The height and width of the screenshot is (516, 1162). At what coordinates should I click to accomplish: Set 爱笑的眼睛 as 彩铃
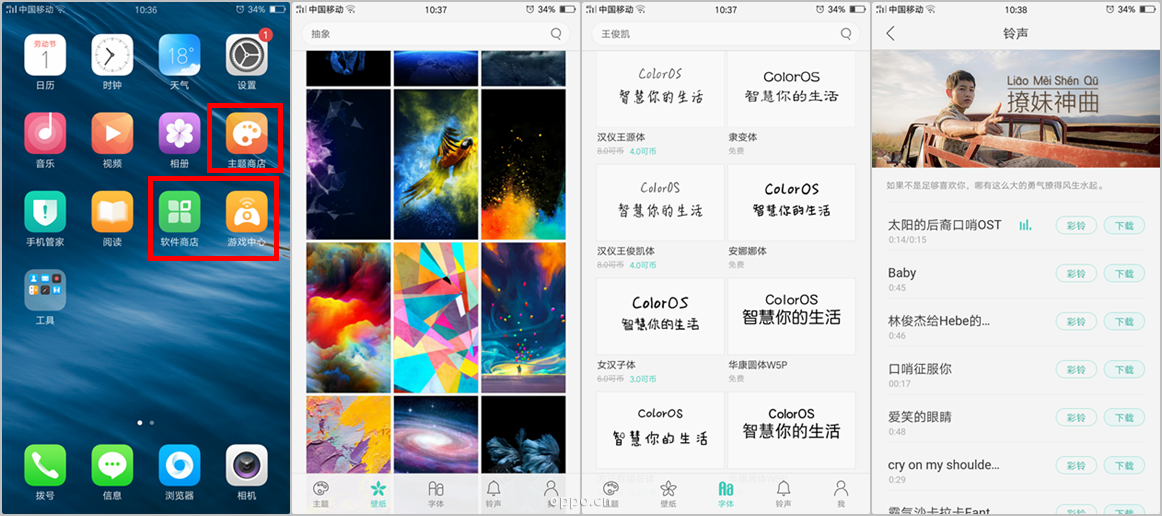coord(1076,418)
